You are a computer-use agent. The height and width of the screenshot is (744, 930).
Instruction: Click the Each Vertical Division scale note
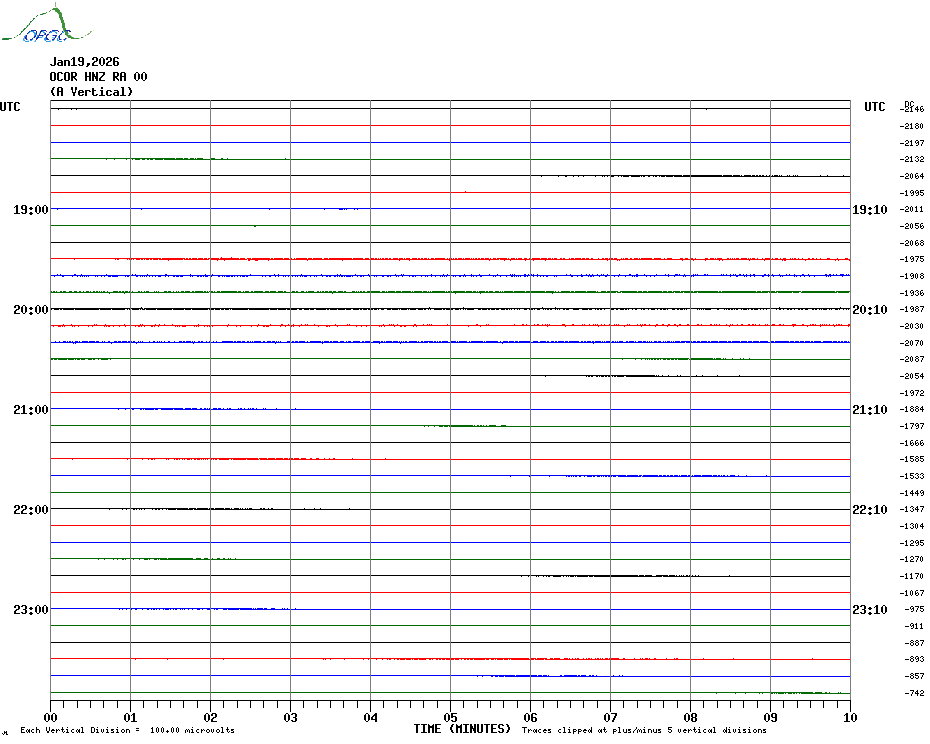(127, 730)
